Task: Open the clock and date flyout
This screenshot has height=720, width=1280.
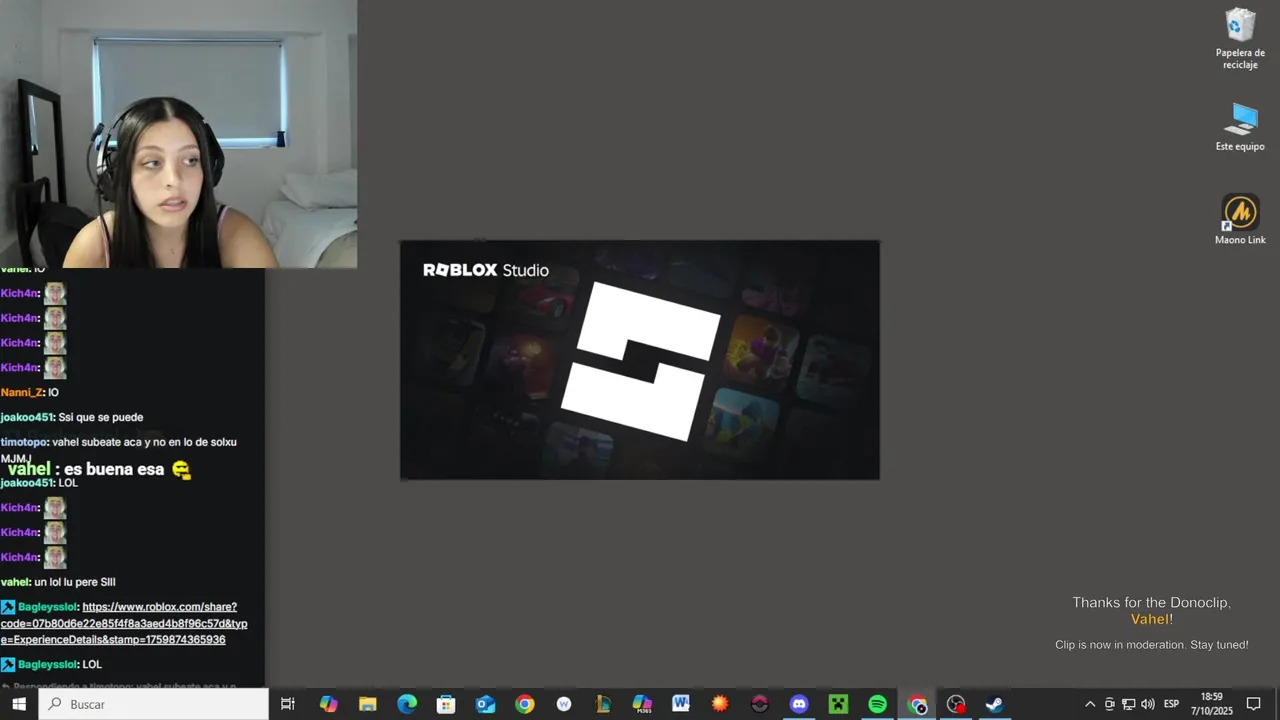Action: (x=1211, y=704)
